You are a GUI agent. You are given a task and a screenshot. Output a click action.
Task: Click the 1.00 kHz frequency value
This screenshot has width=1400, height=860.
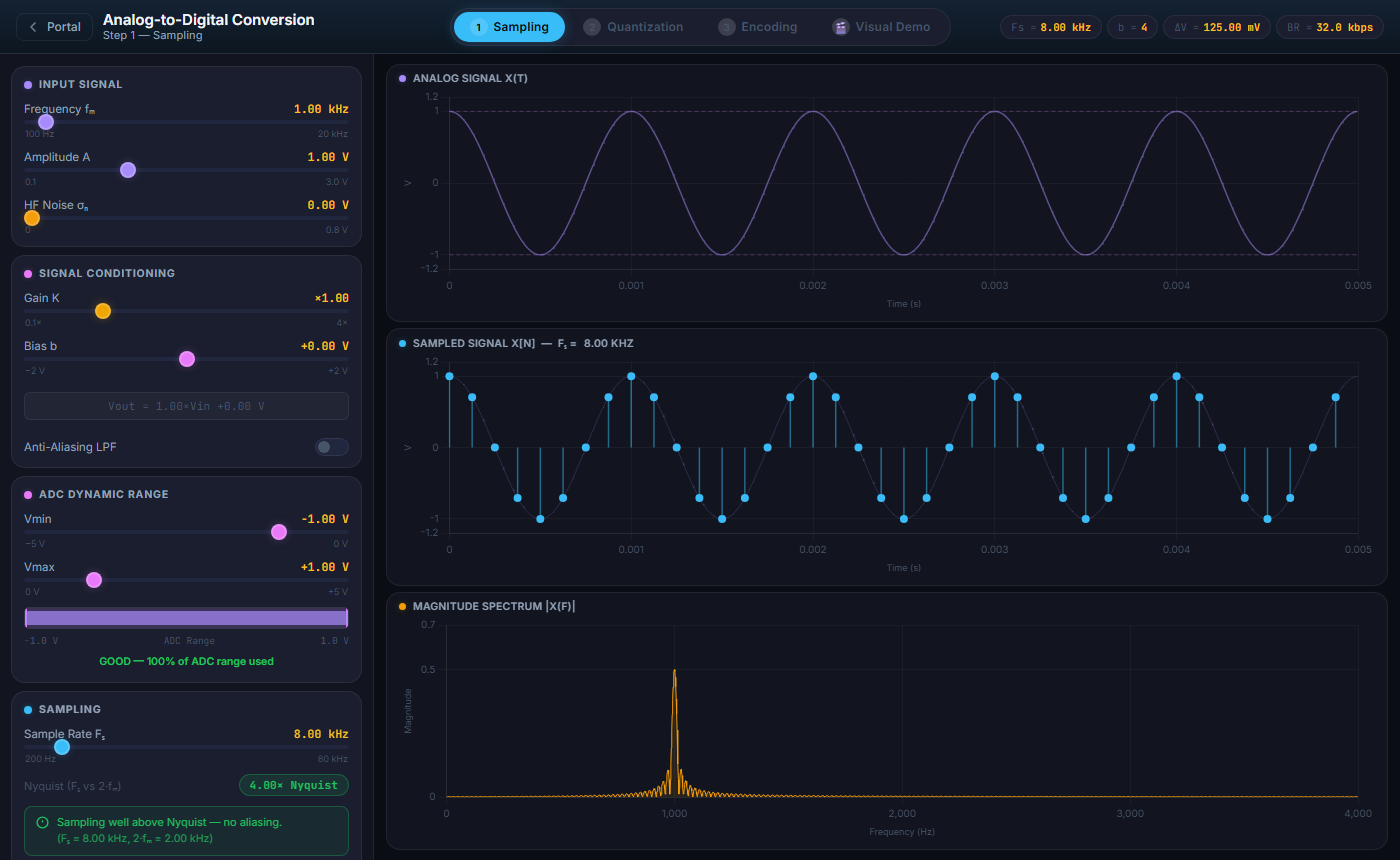pyautogui.click(x=321, y=109)
